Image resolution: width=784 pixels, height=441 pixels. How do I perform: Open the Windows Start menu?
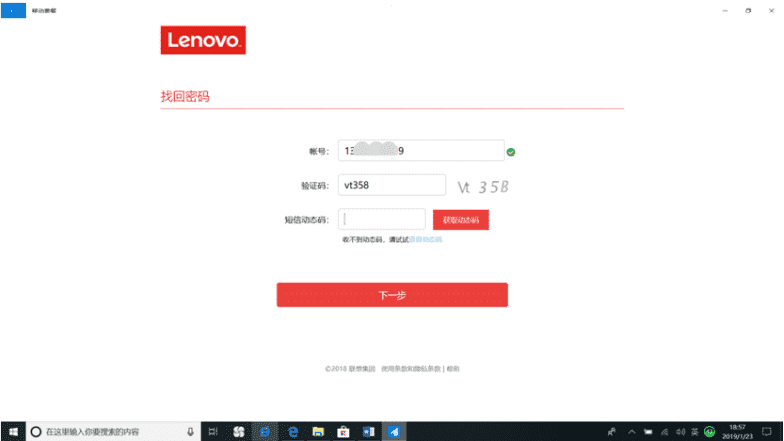coord(14,432)
